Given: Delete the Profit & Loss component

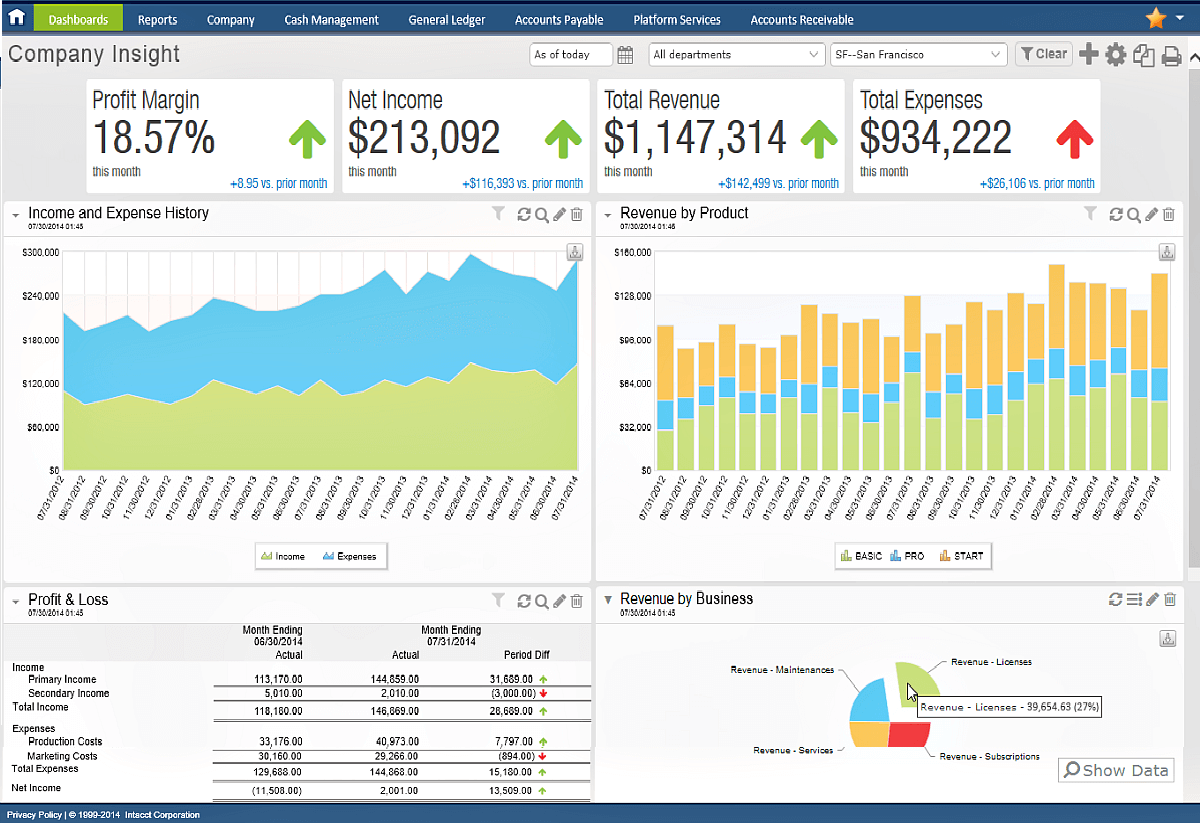Looking at the screenshot, I should pyautogui.click(x=577, y=600).
